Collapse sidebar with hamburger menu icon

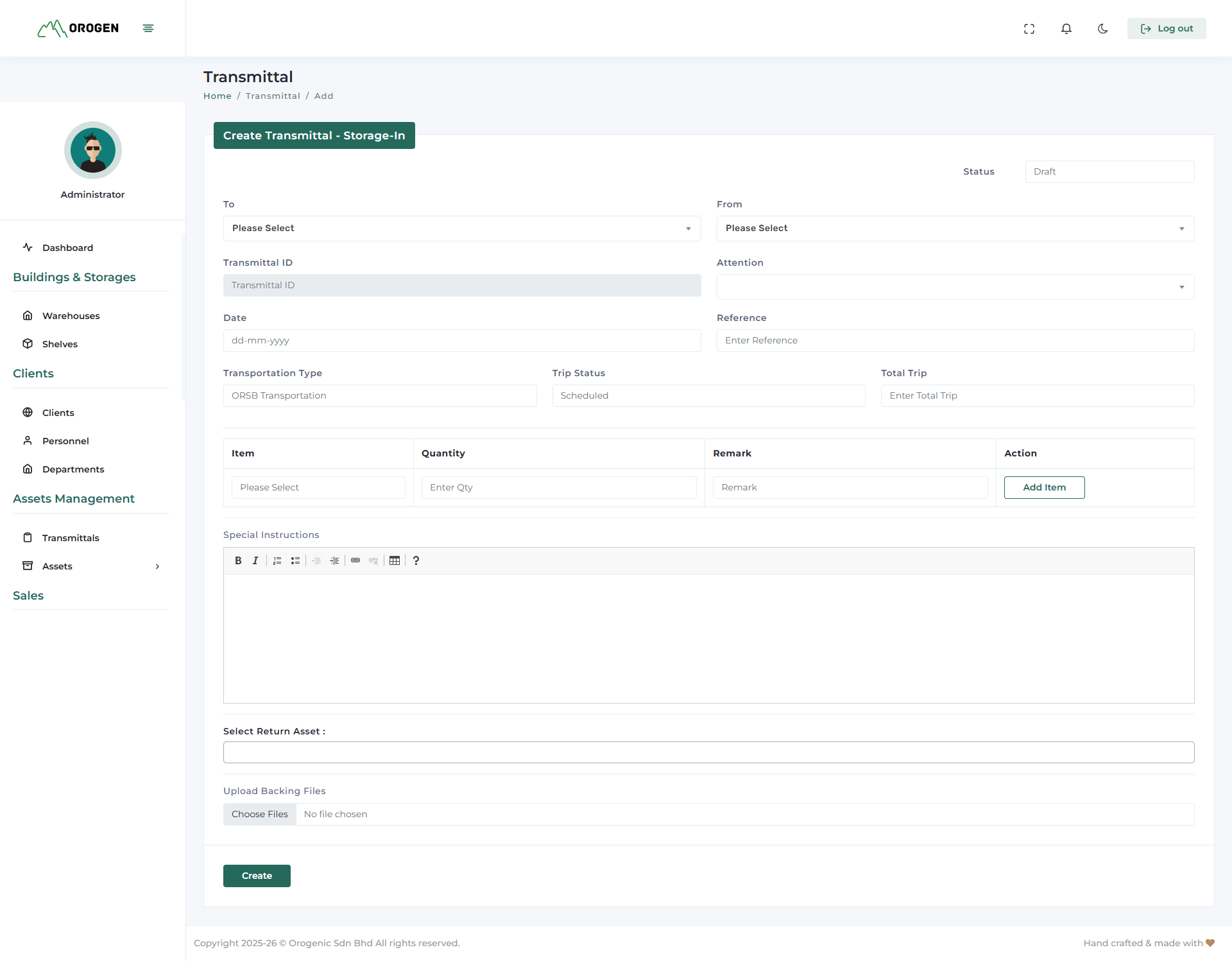148,28
